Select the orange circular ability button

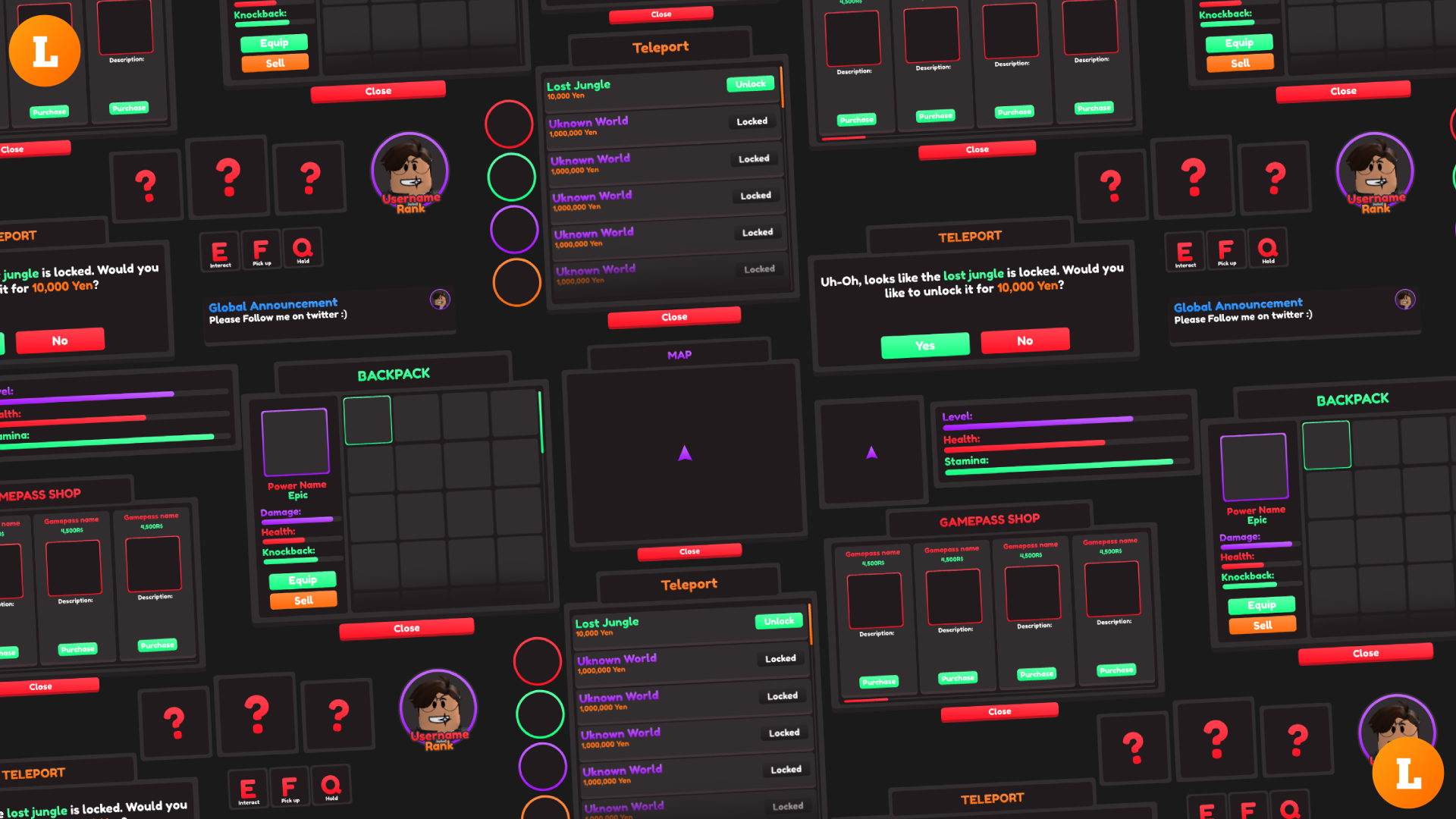(x=516, y=282)
